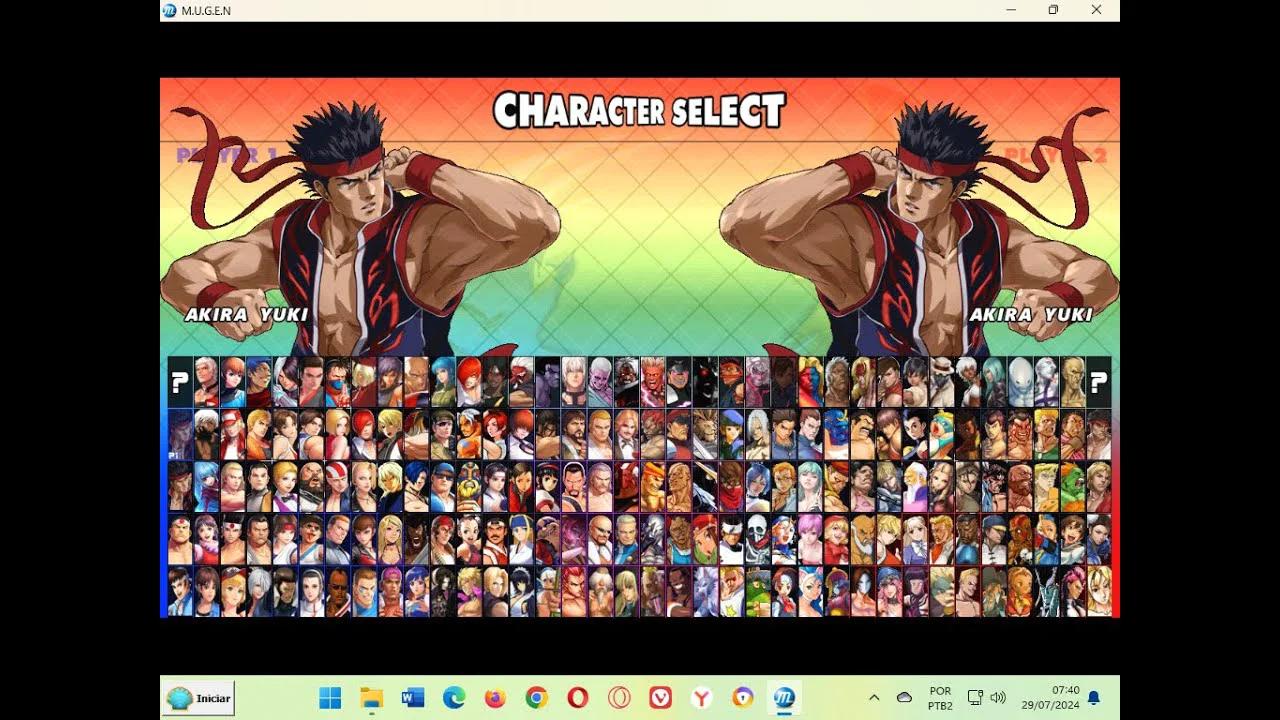Open M.U.G.E.N from the taskbar
Image resolution: width=1280 pixels, height=720 pixels.
[x=783, y=698]
